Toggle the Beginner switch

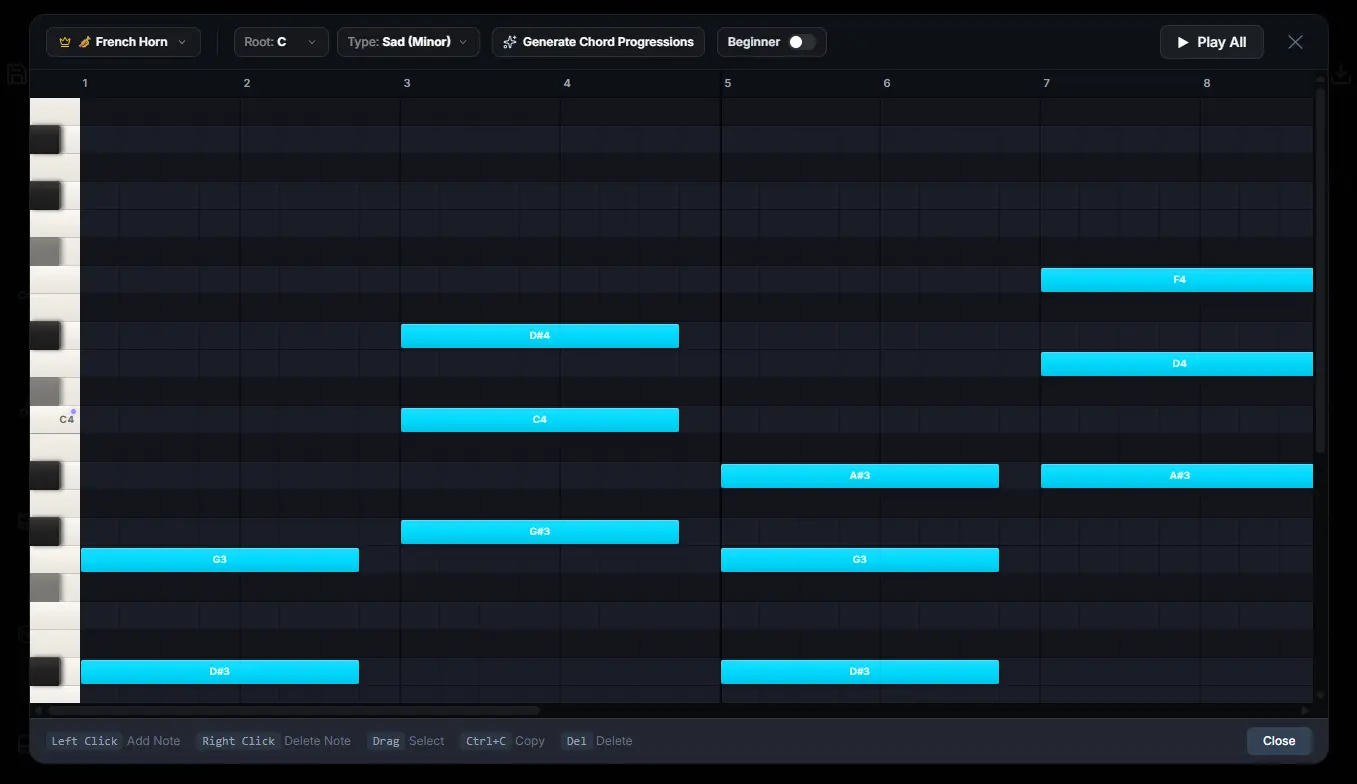[x=802, y=42]
